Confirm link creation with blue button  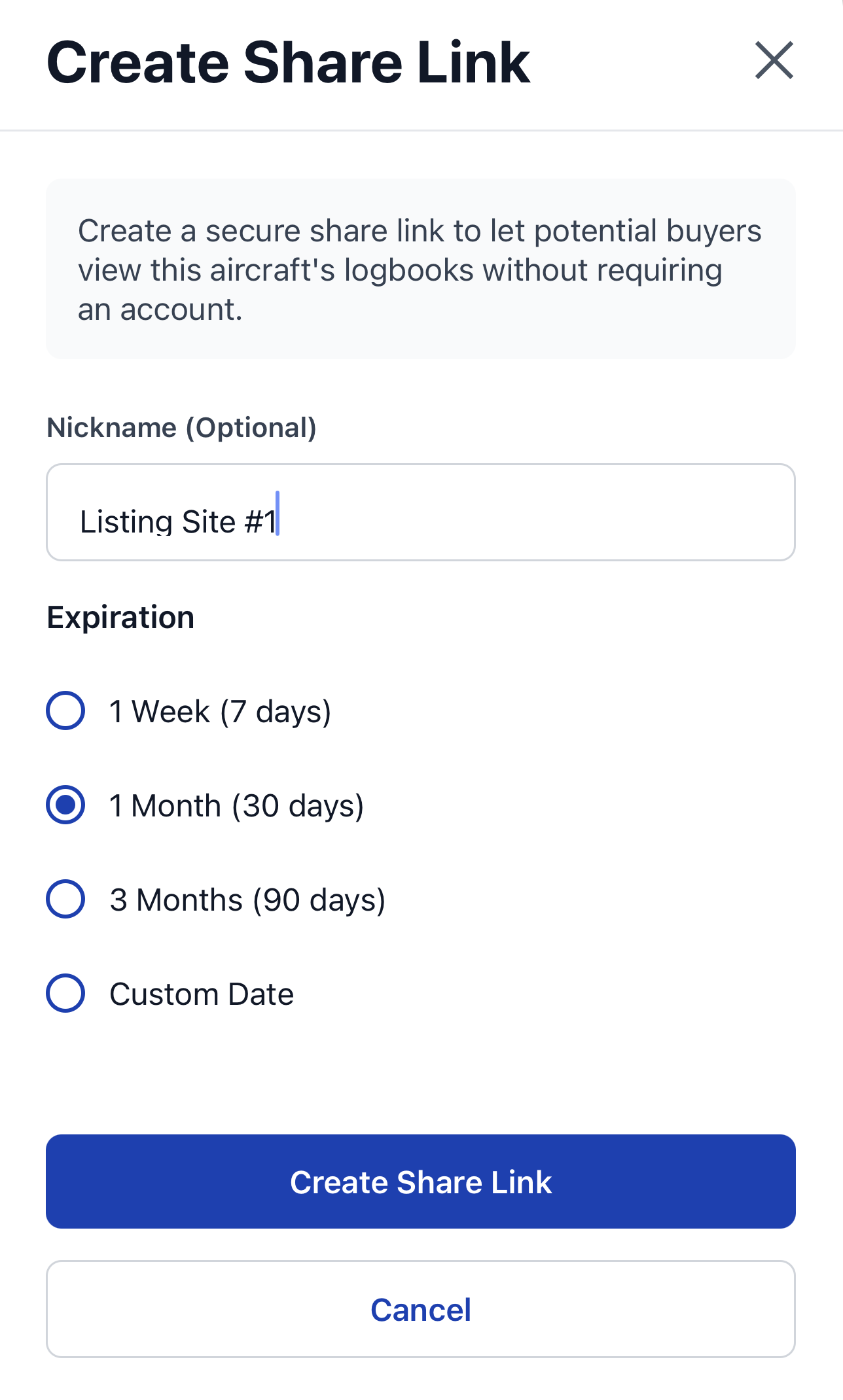421,1181
